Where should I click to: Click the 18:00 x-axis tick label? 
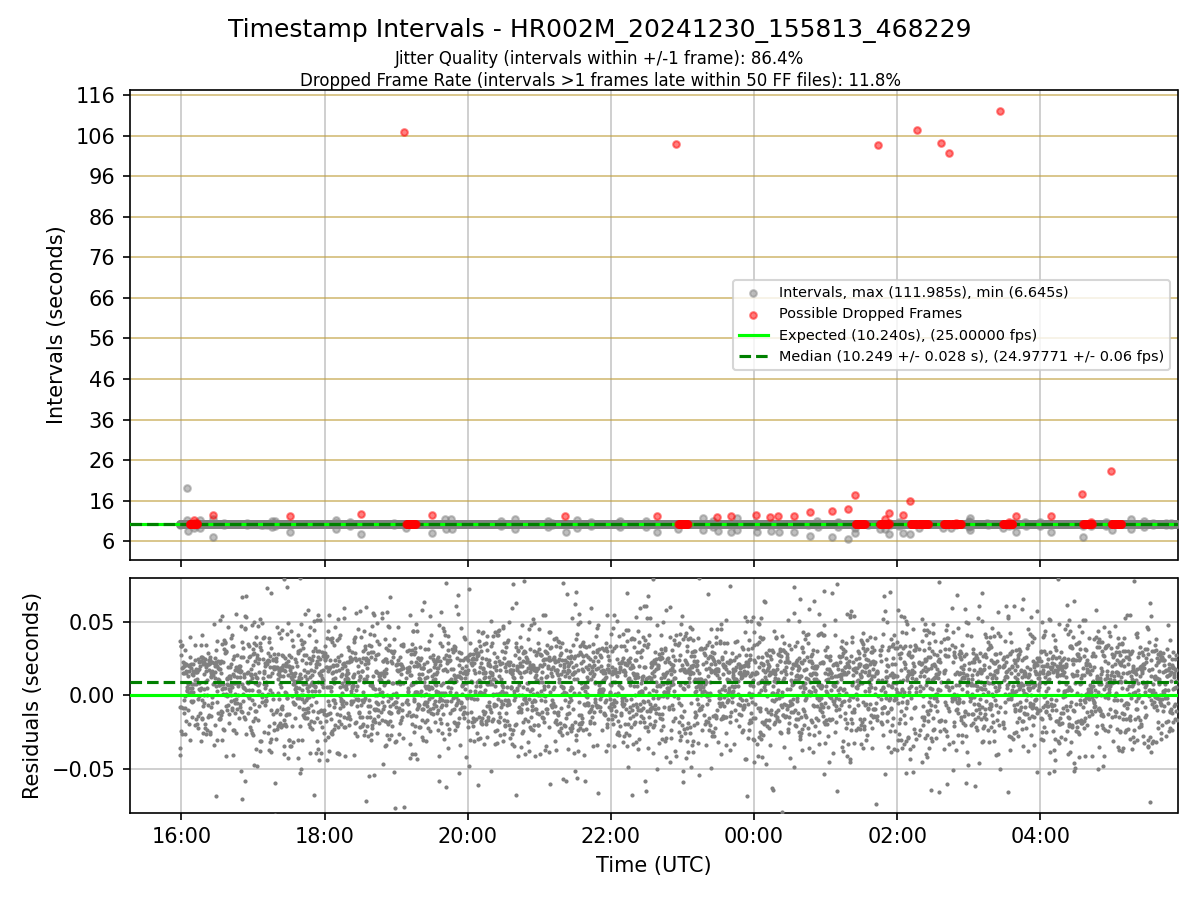(324, 834)
